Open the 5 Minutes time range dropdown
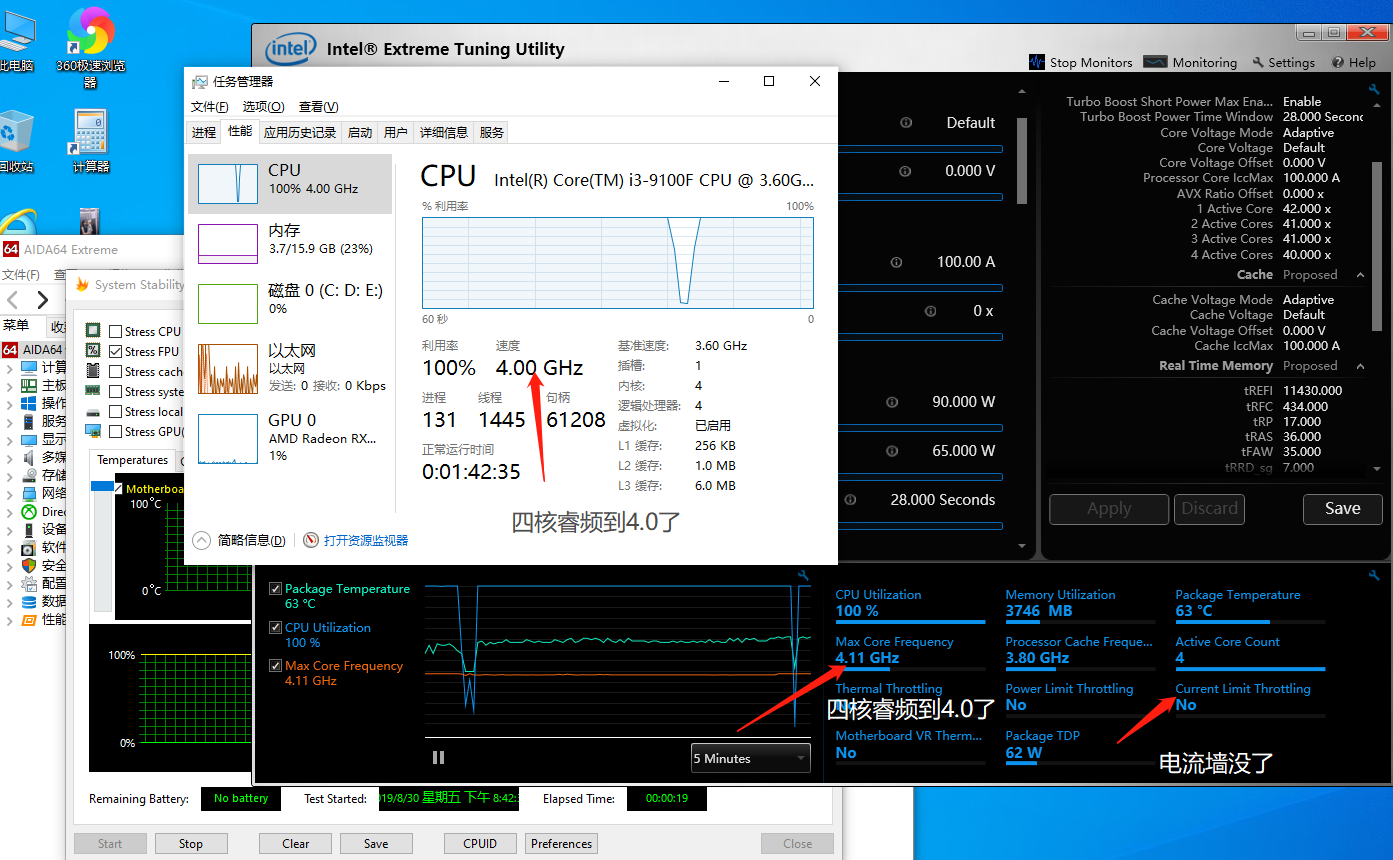This screenshot has height=860, width=1393. coord(750,758)
